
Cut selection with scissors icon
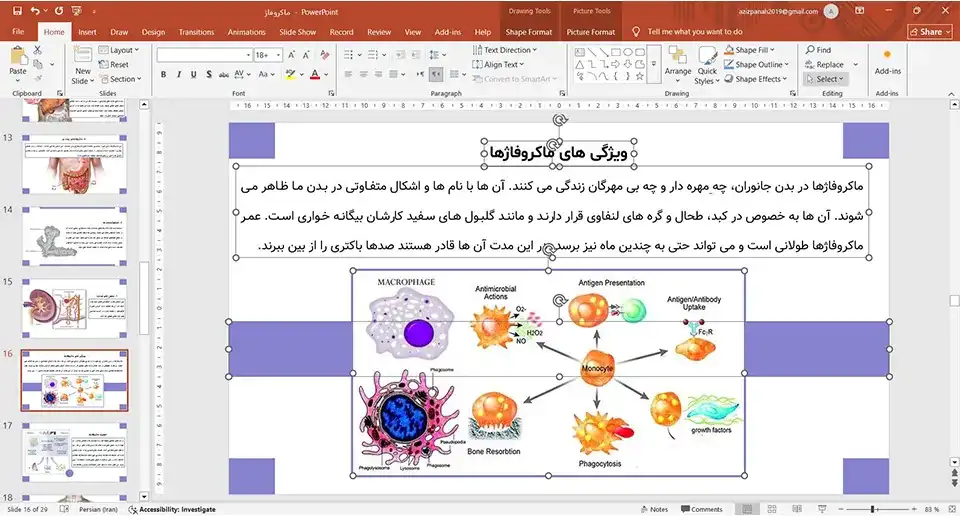pyautogui.click(x=38, y=50)
